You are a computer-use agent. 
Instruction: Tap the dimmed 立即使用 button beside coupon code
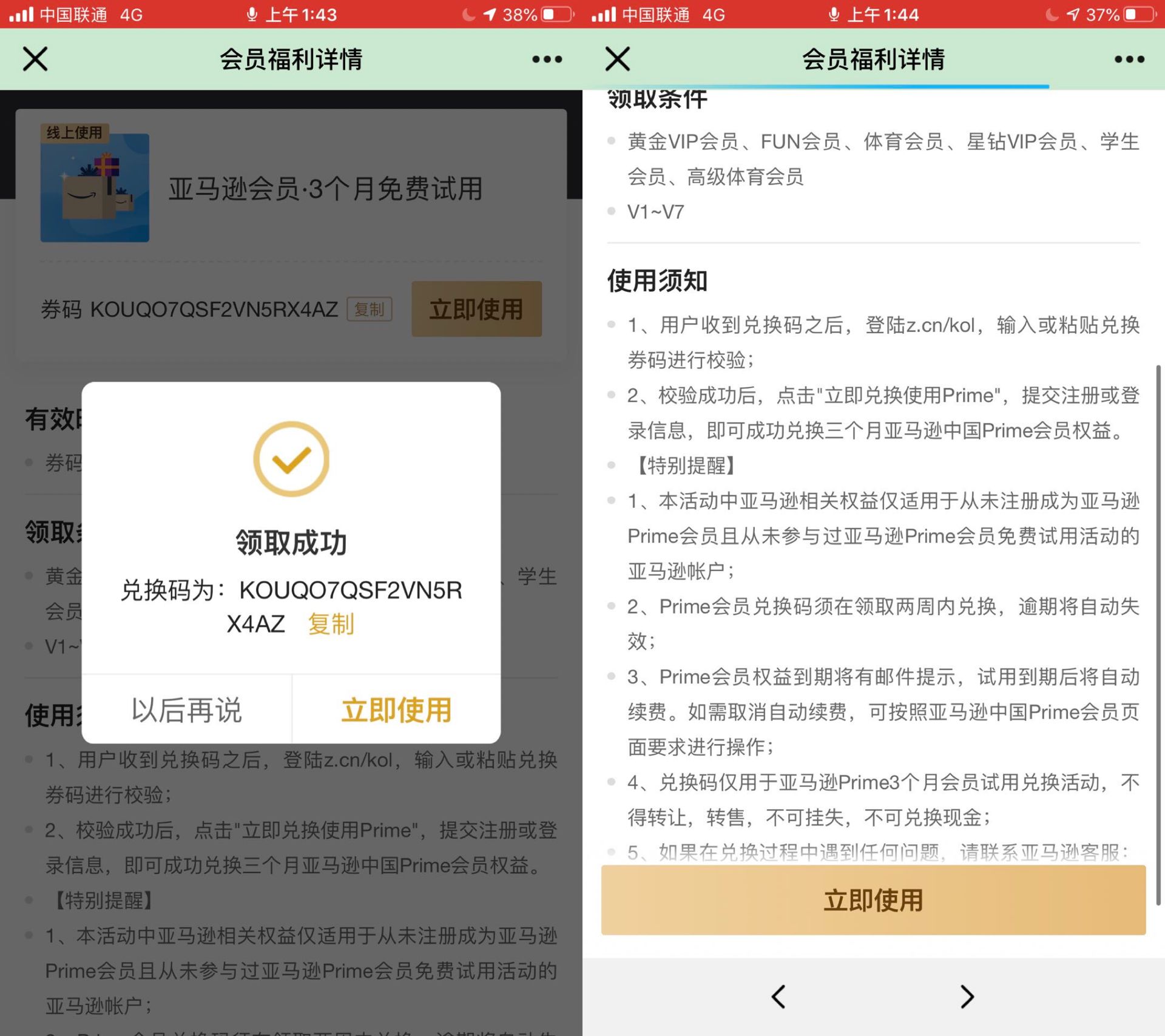tap(476, 309)
